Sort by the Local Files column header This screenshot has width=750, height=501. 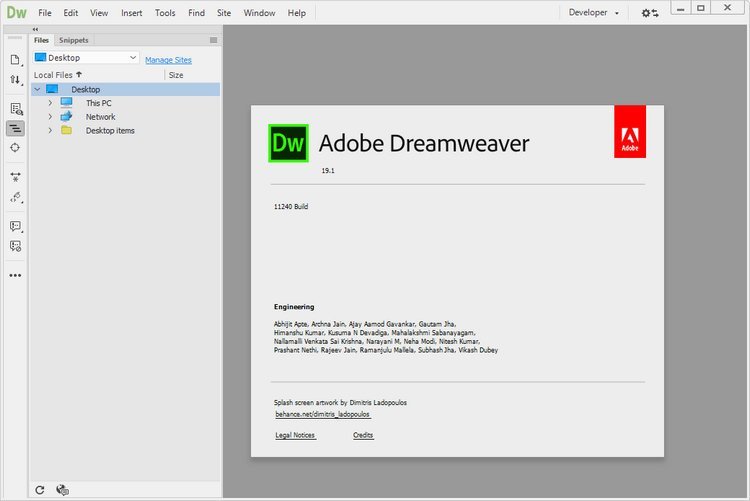58,75
